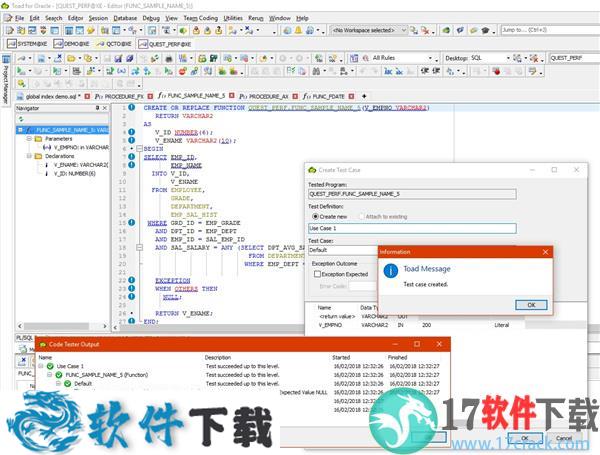600x455 pixels.
Task: Click the blue marker on code line 1
Action: [x=131, y=108]
